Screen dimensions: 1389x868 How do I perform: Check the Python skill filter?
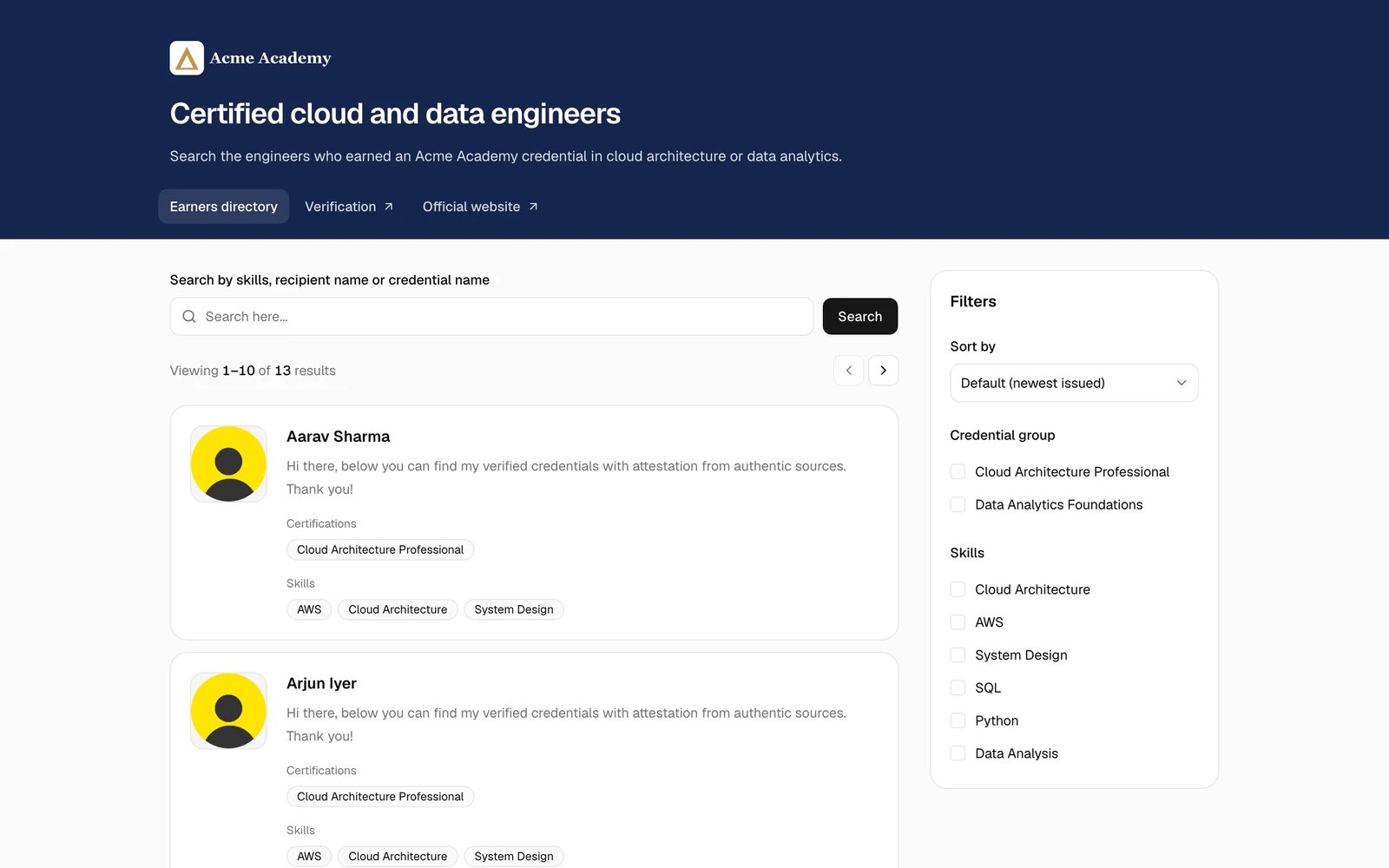pos(958,720)
